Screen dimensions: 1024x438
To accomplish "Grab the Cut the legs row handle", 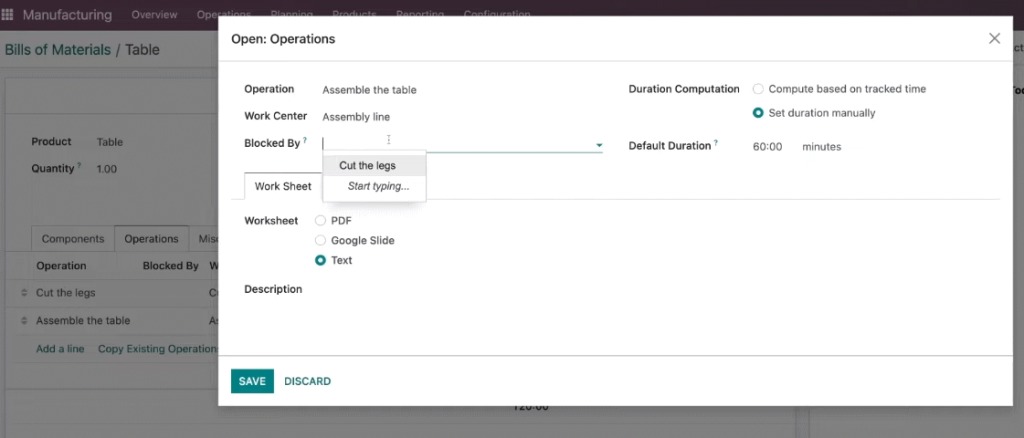I will [x=24, y=293].
